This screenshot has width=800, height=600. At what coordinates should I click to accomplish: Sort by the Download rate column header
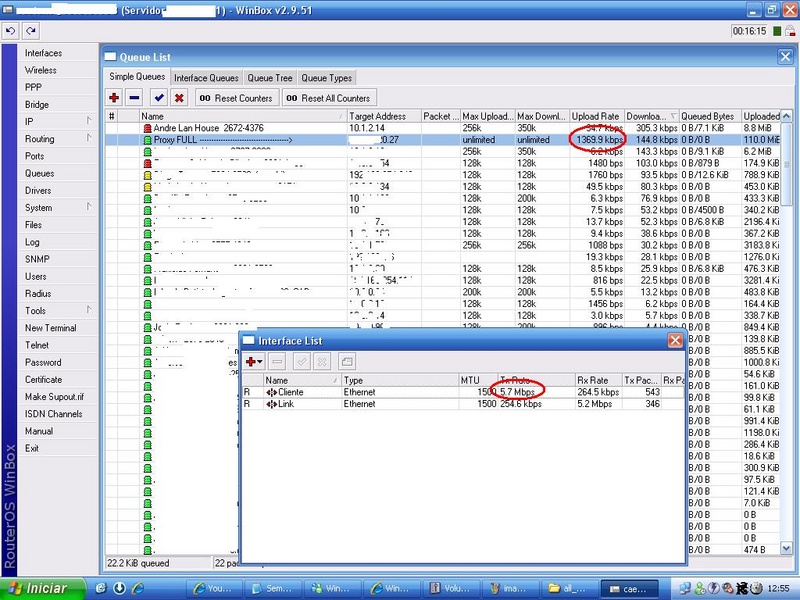pyautogui.click(x=652, y=116)
